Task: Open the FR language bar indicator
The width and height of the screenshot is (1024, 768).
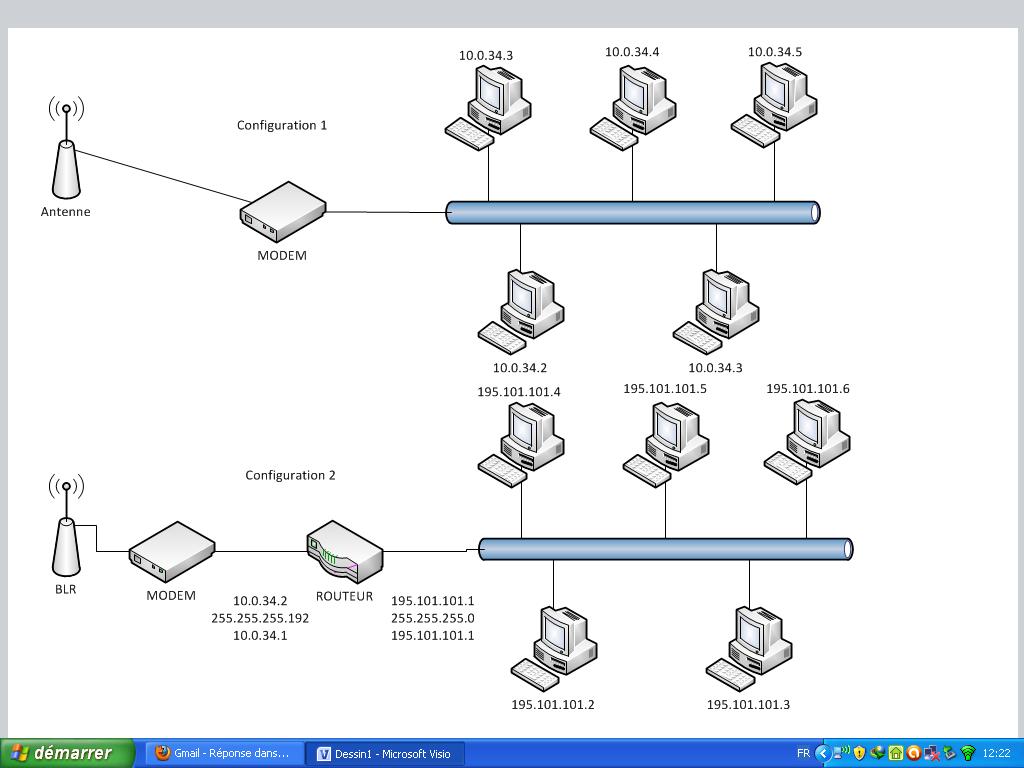Action: (803, 753)
